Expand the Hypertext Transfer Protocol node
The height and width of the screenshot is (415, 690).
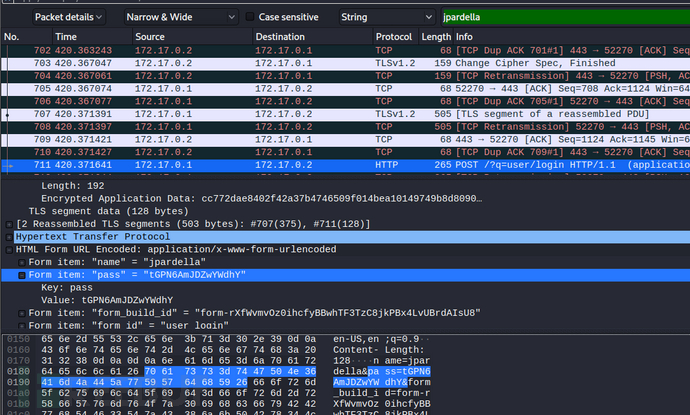coord(9,237)
